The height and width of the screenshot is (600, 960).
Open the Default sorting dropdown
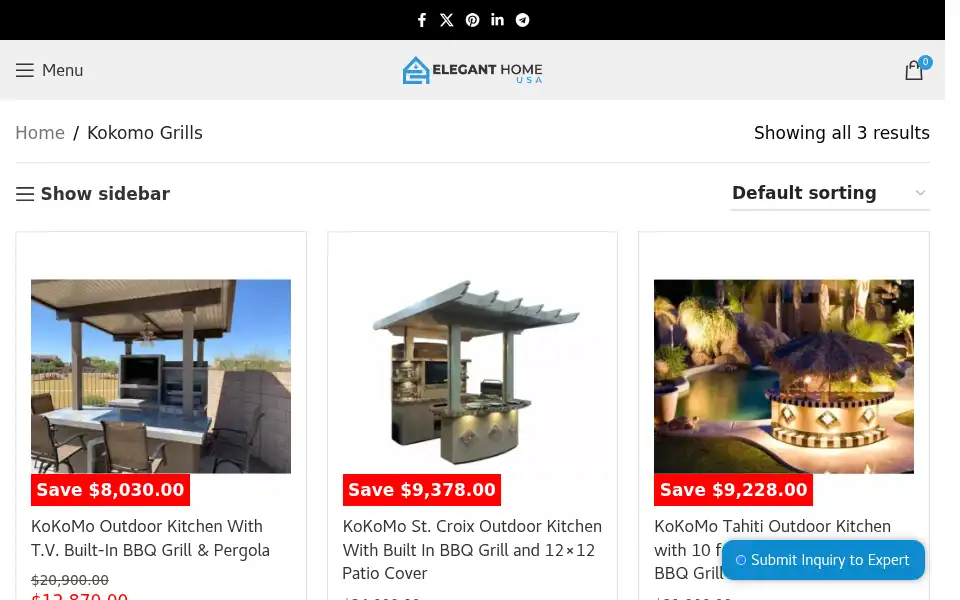click(x=830, y=193)
